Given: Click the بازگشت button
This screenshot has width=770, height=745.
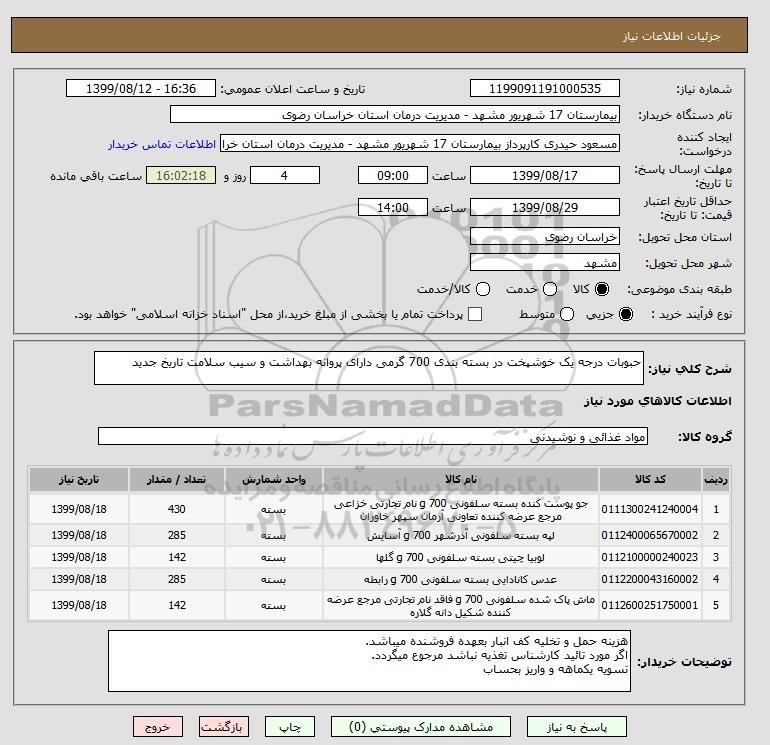Looking at the screenshot, I should point(223,727).
